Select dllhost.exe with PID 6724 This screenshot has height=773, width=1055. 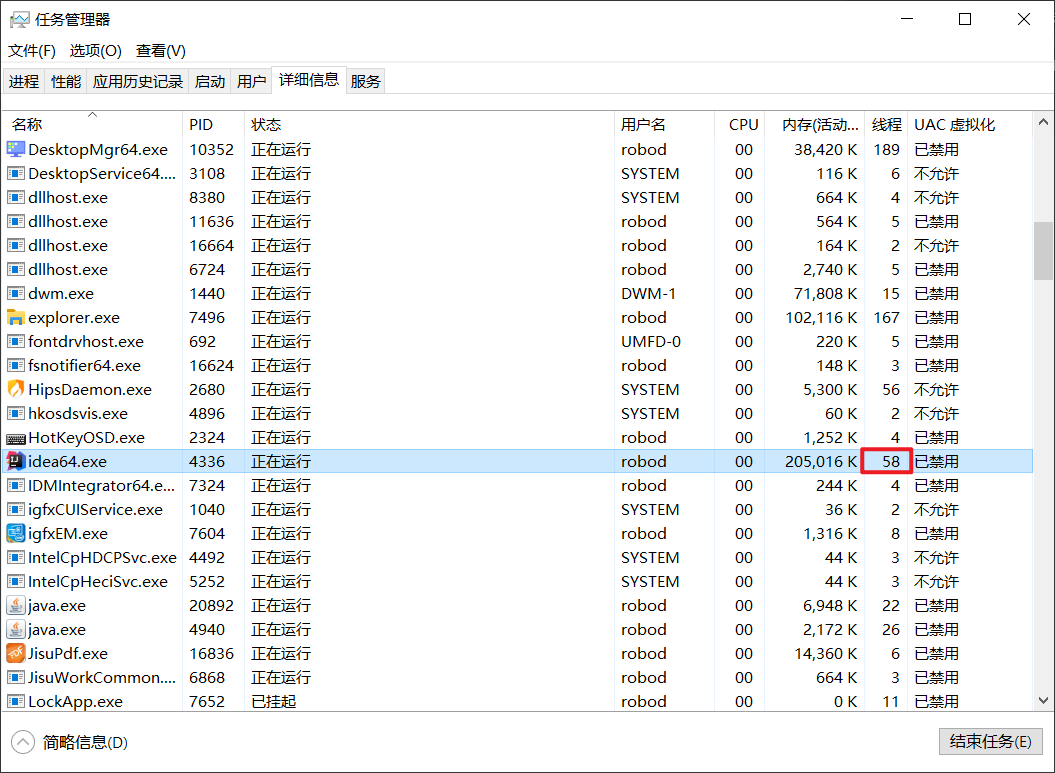518,270
